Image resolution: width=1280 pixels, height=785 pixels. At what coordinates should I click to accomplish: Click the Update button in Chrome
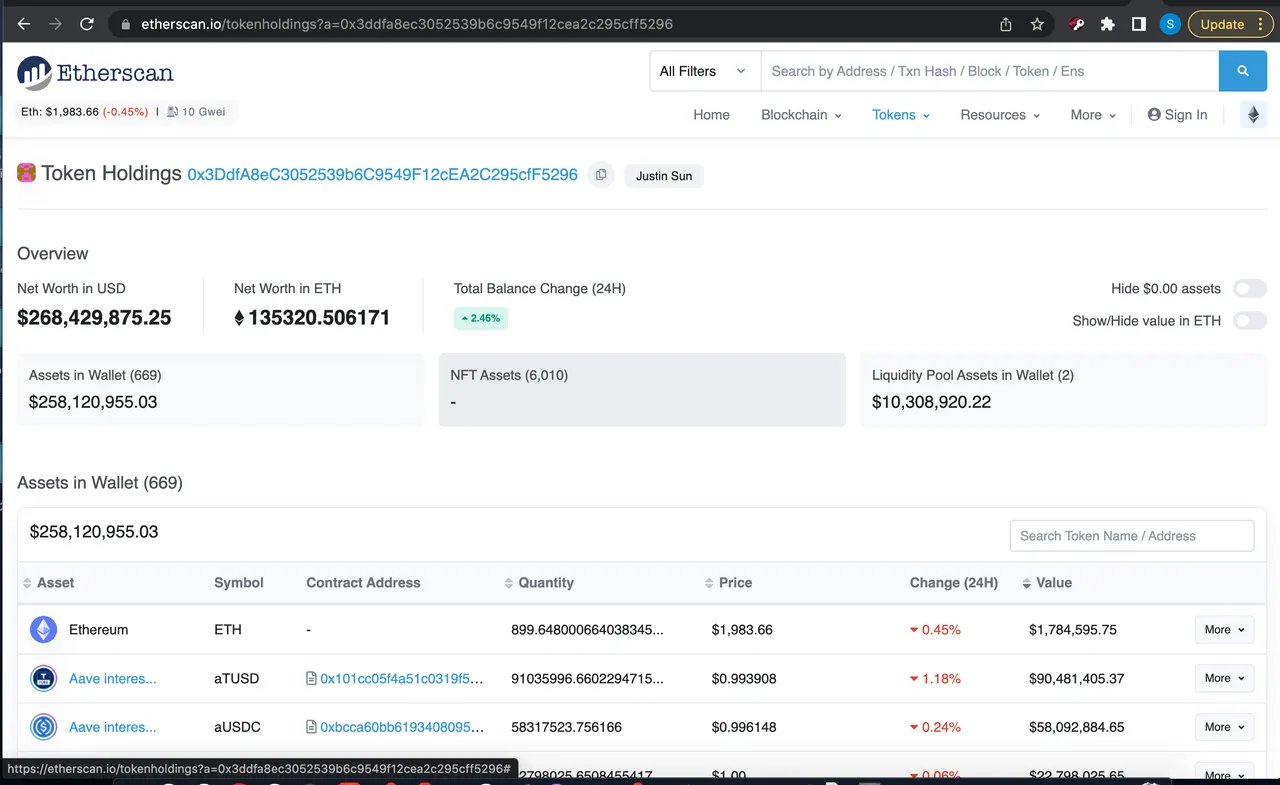pos(1231,24)
